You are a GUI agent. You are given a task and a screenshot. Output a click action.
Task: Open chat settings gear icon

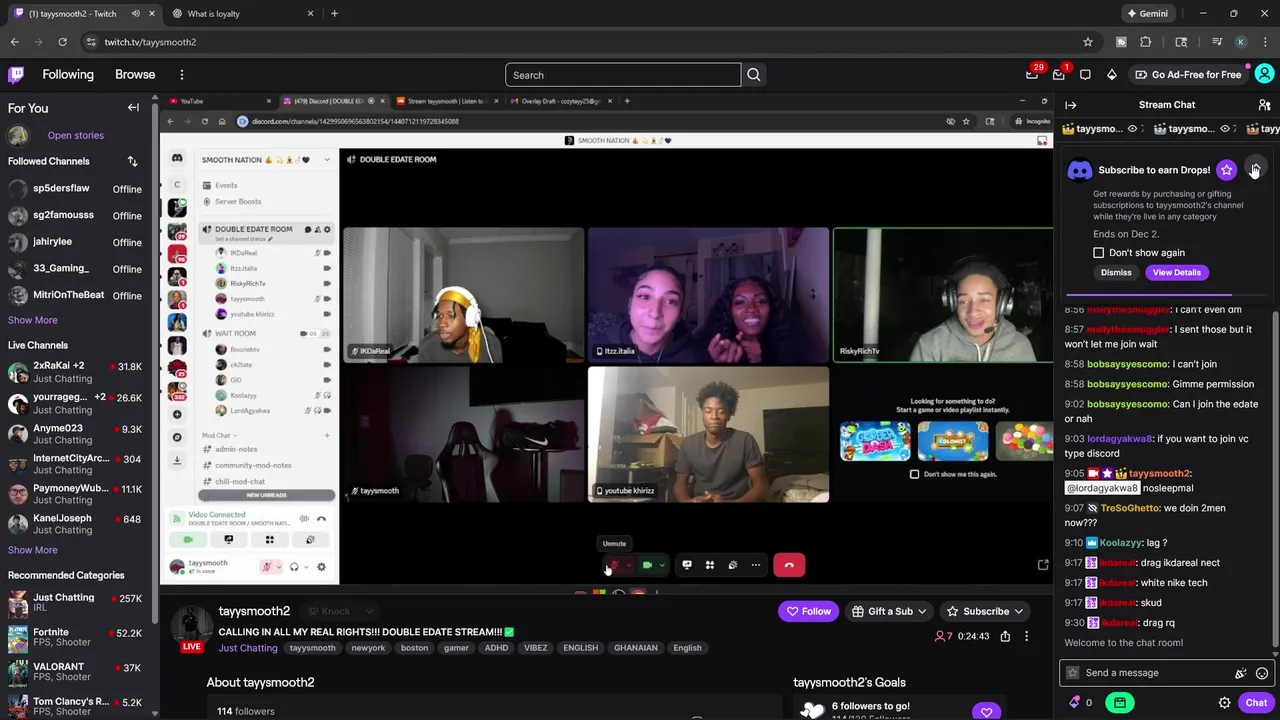coord(1224,703)
